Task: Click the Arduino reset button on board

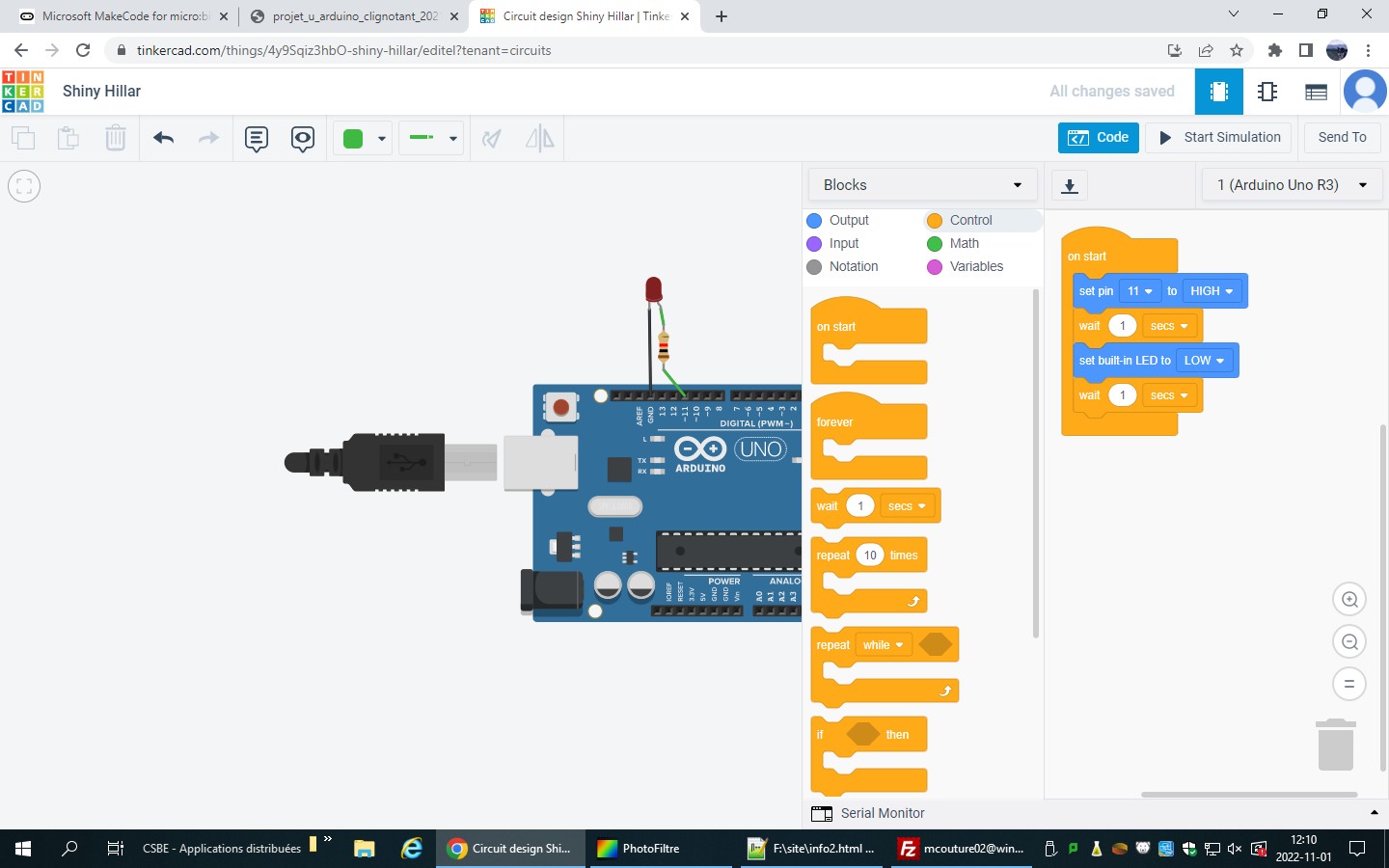Action: coord(560,408)
